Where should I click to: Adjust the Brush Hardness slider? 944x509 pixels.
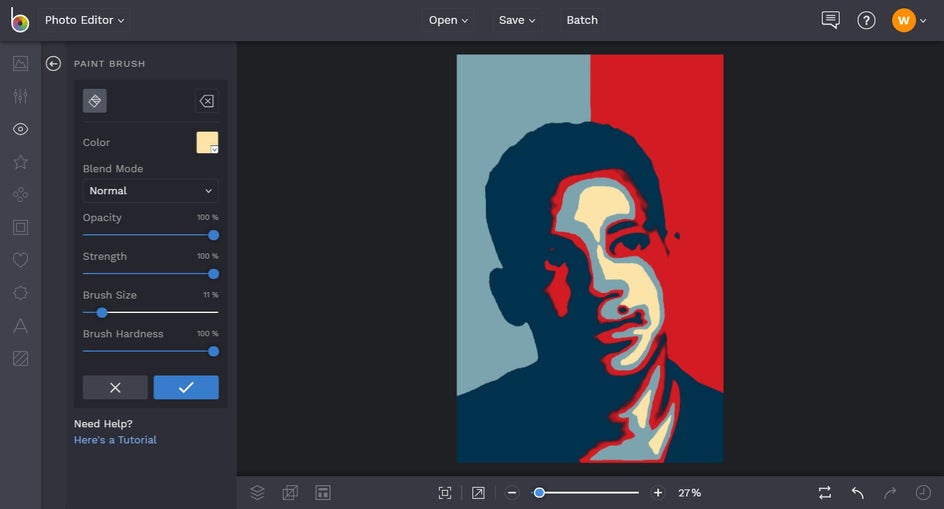click(151, 351)
